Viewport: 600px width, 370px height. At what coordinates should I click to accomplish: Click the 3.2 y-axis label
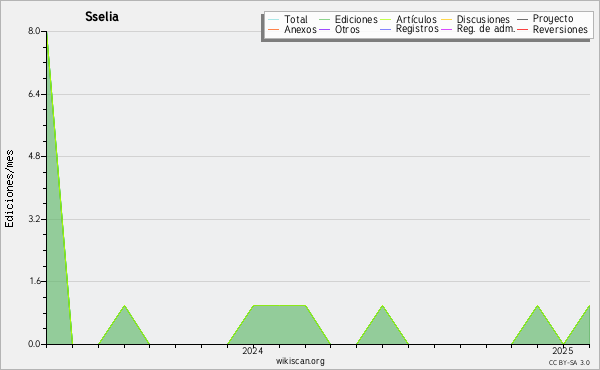tap(34, 219)
